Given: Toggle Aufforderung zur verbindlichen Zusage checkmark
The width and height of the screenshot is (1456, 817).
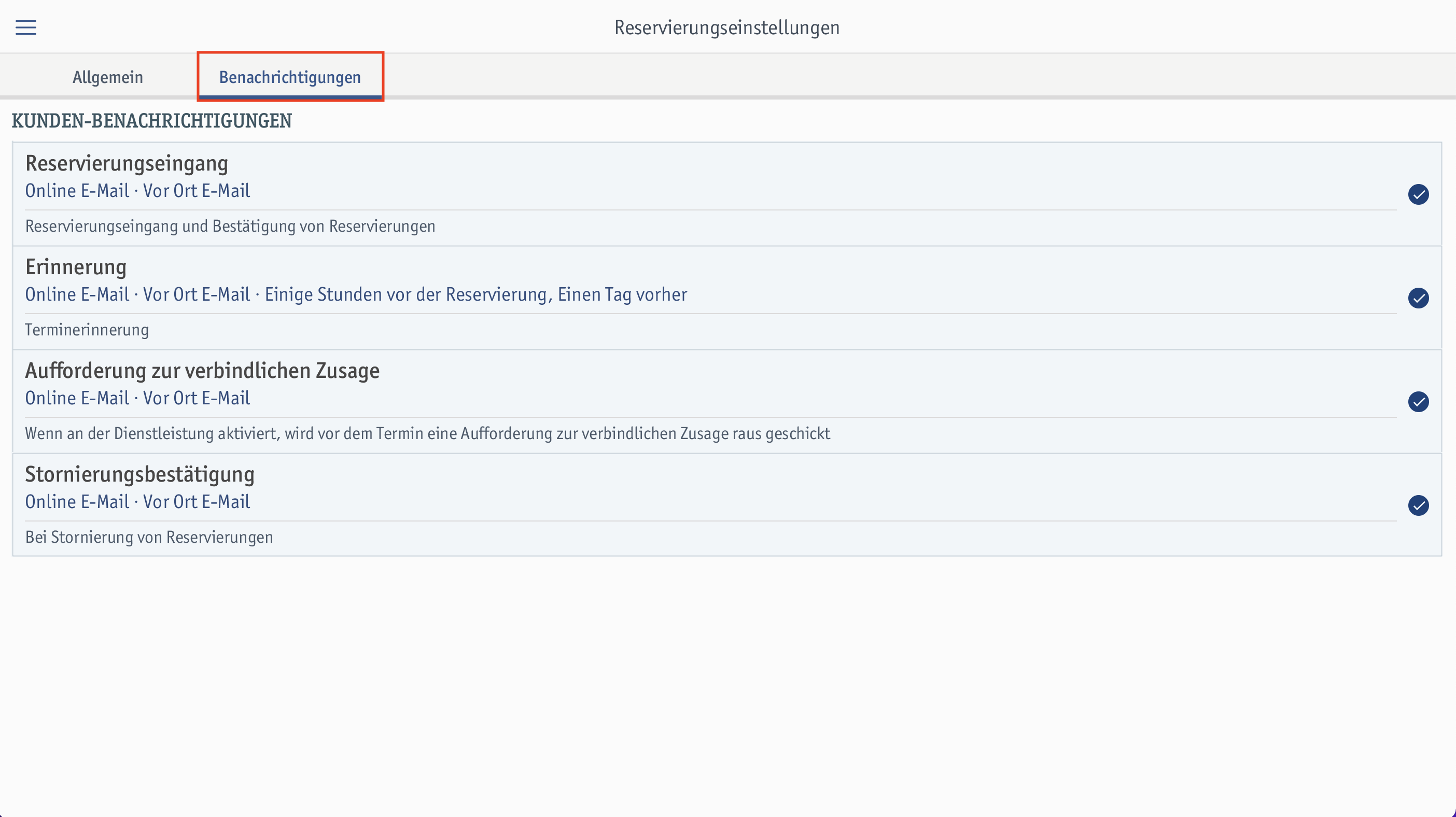Looking at the screenshot, I should [1418, 402].
